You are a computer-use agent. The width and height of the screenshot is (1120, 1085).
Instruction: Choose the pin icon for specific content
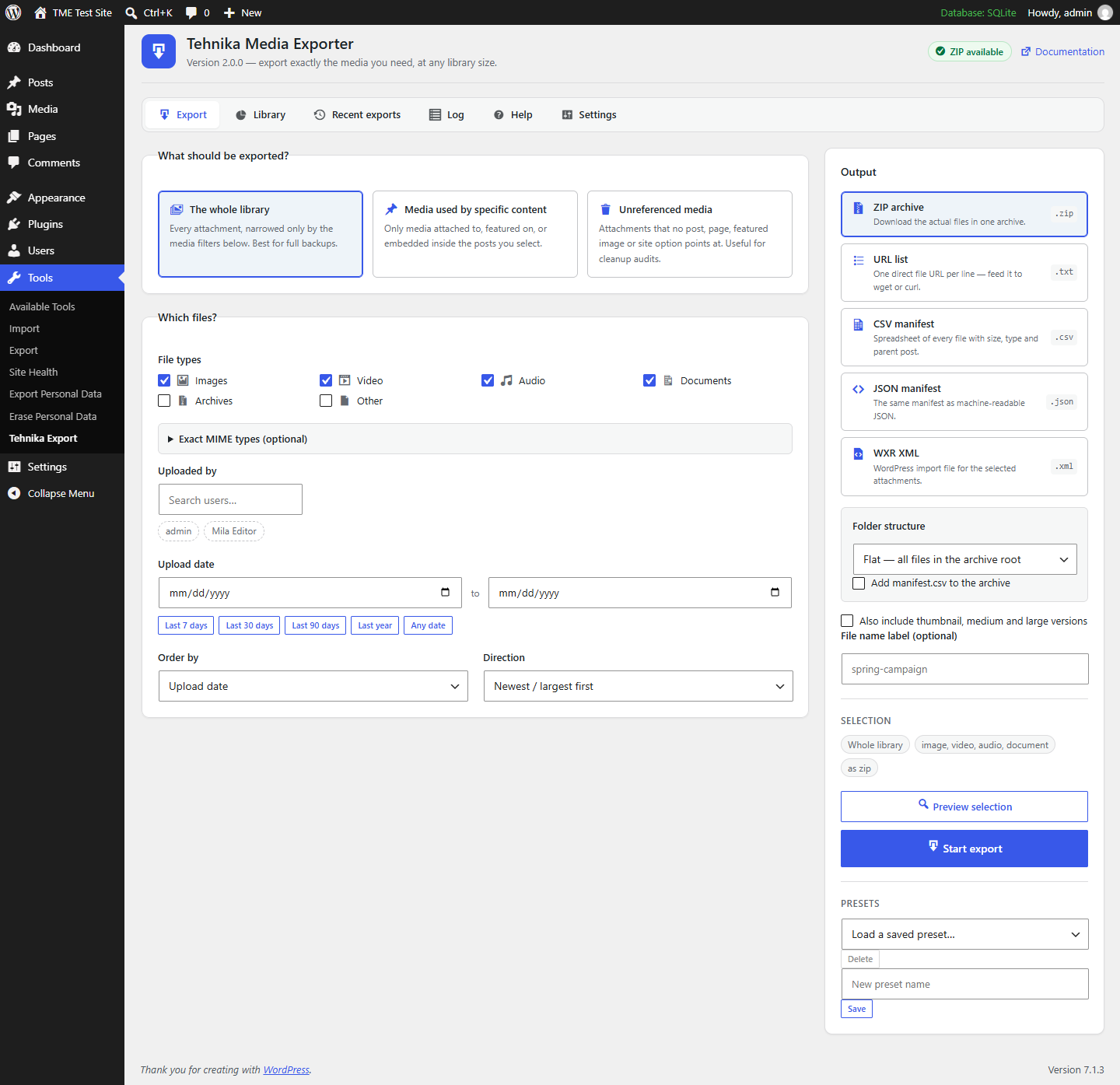tap(391, 209)
